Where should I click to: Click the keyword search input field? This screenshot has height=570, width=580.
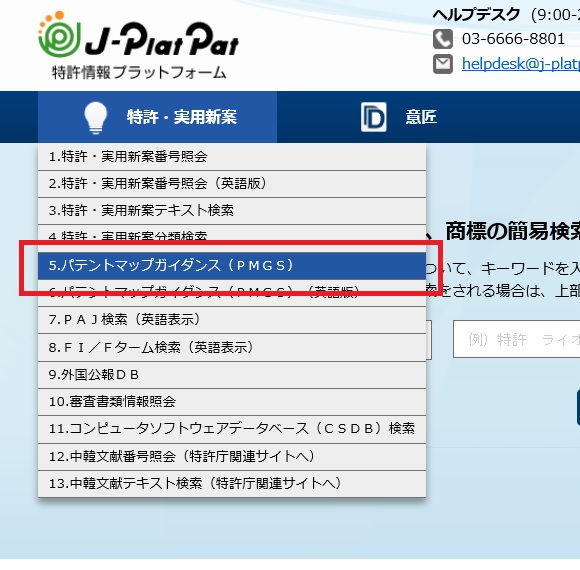pos(516,339)
